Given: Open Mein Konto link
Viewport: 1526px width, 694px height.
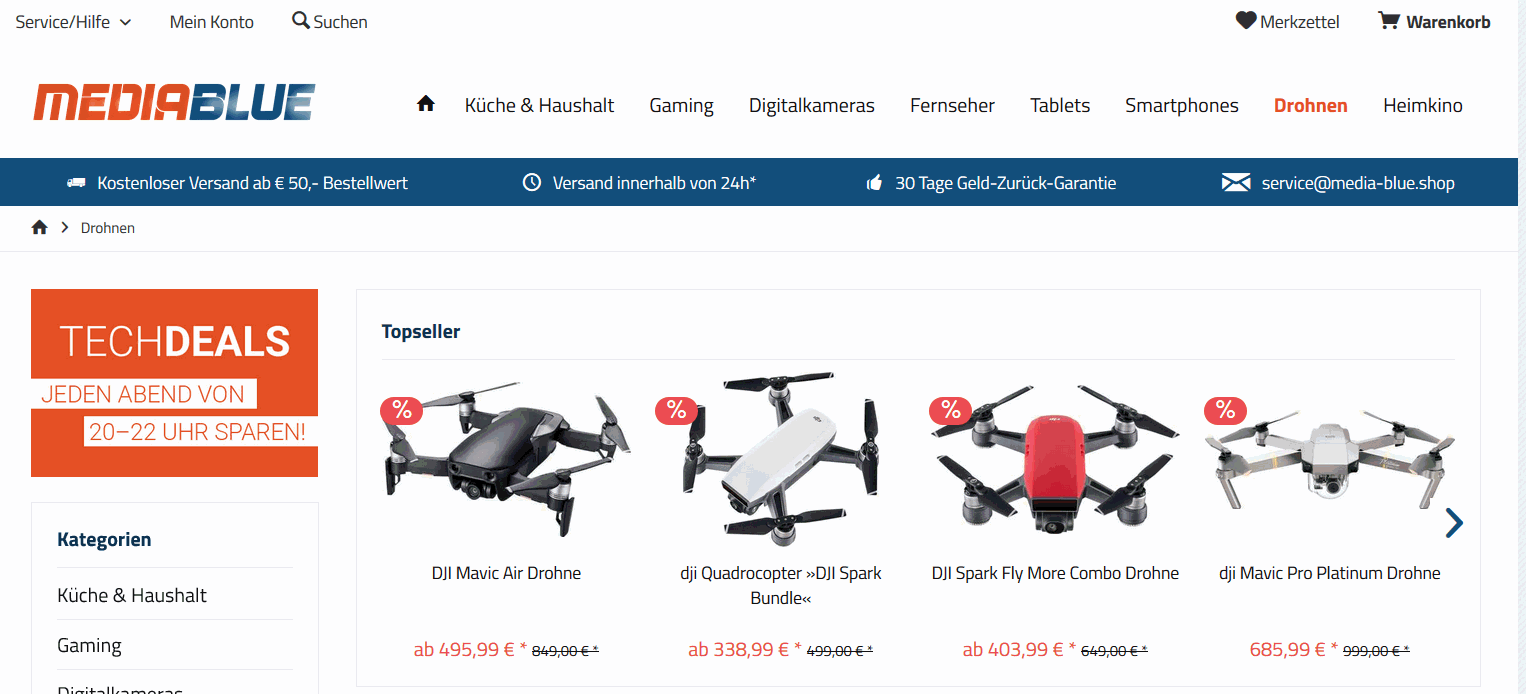Looking at the screenshot, I should [x=212, y=22].
